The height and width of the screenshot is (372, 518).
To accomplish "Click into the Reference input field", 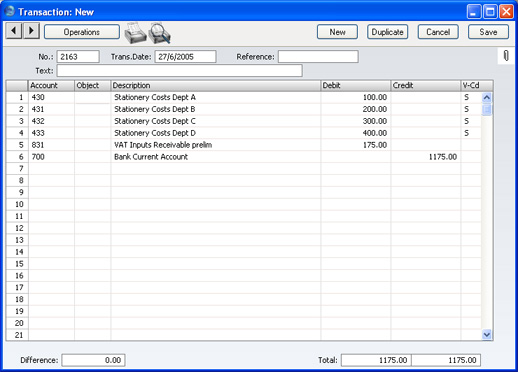I will point(318,57).
